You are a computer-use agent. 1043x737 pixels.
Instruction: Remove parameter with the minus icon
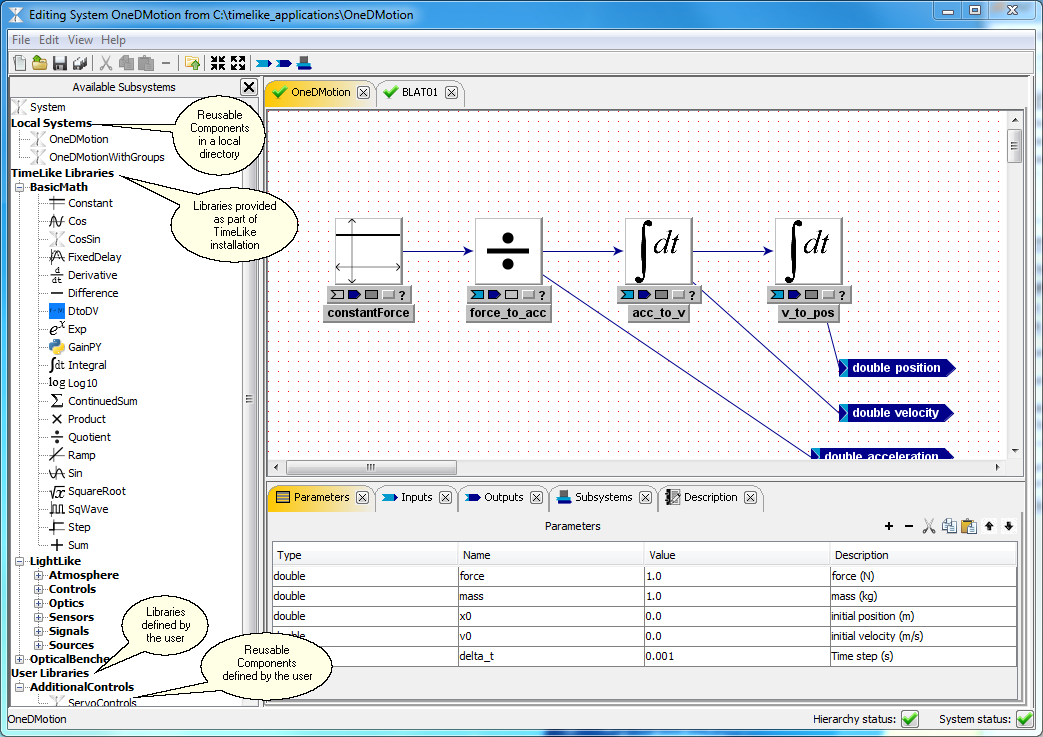(x=909, y=526)
